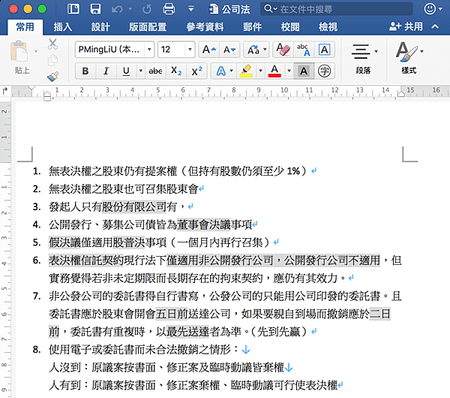The image size is (450, 398).
Task: Open the smiley feedback menu
Action: point(433,9)
